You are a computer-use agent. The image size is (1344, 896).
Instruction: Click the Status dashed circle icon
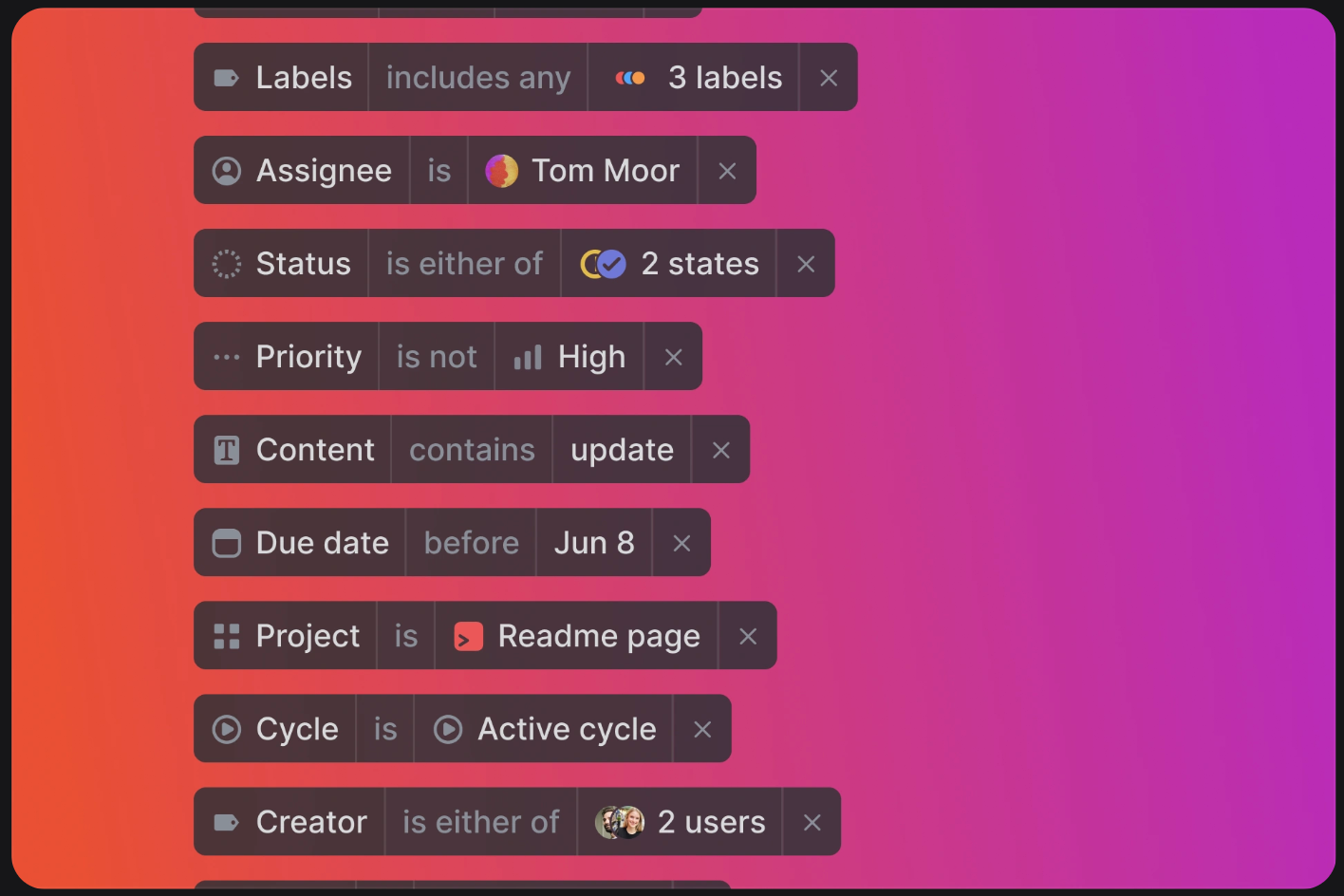[226, 264]
